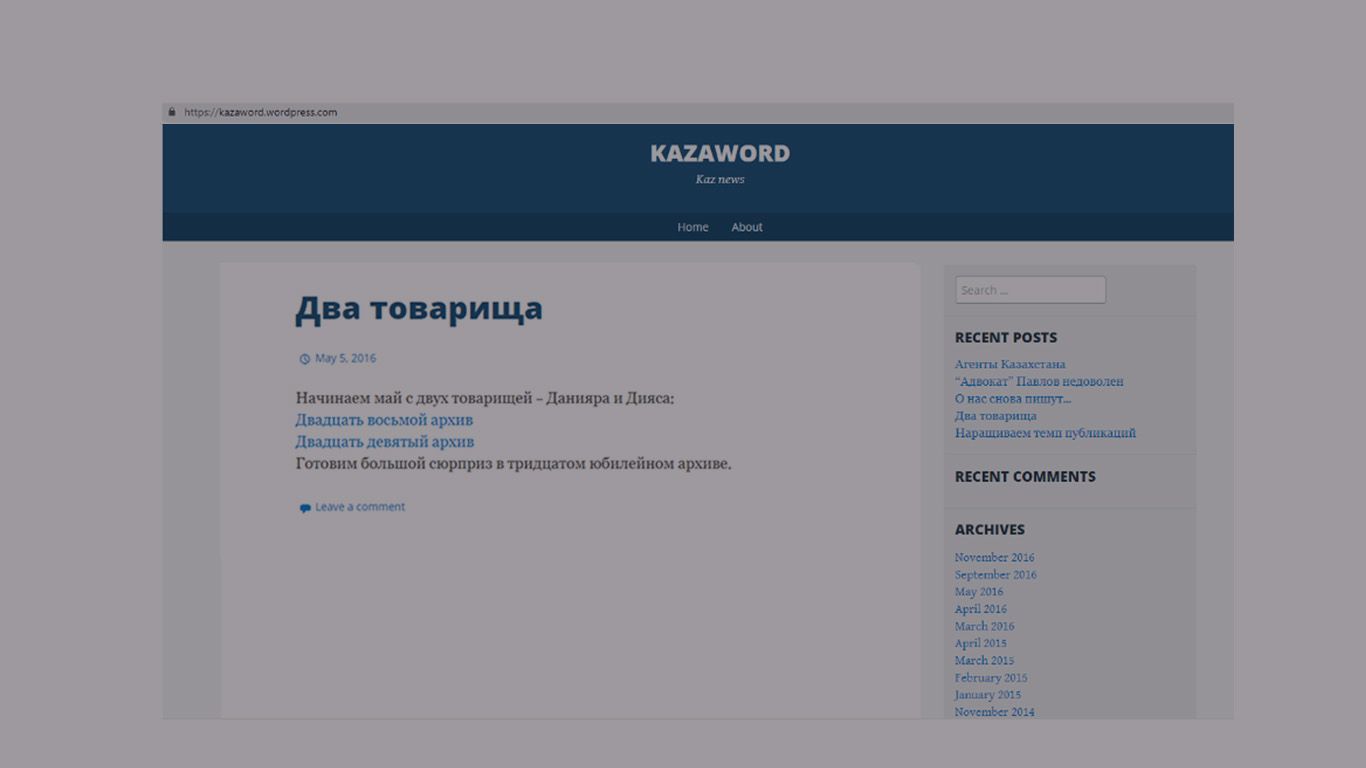Open recent post Агенты Казахстана
This screenshot has width=1366, height=768.
[x=1010, y=364]
